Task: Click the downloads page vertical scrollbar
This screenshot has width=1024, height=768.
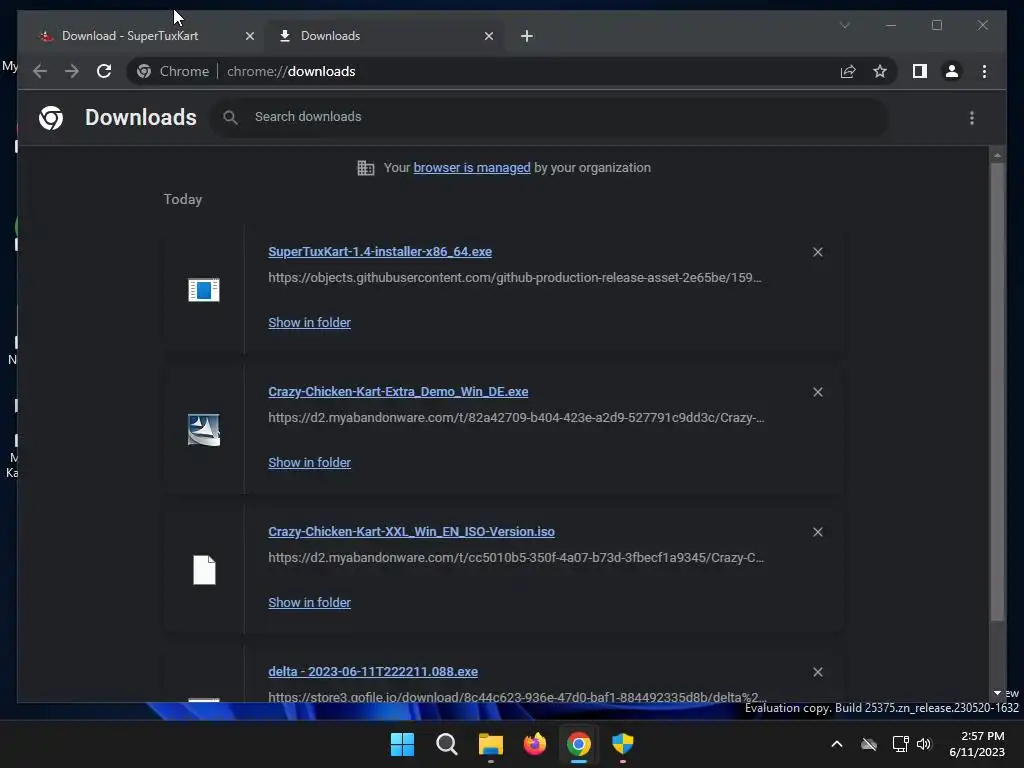Action: 997,392
